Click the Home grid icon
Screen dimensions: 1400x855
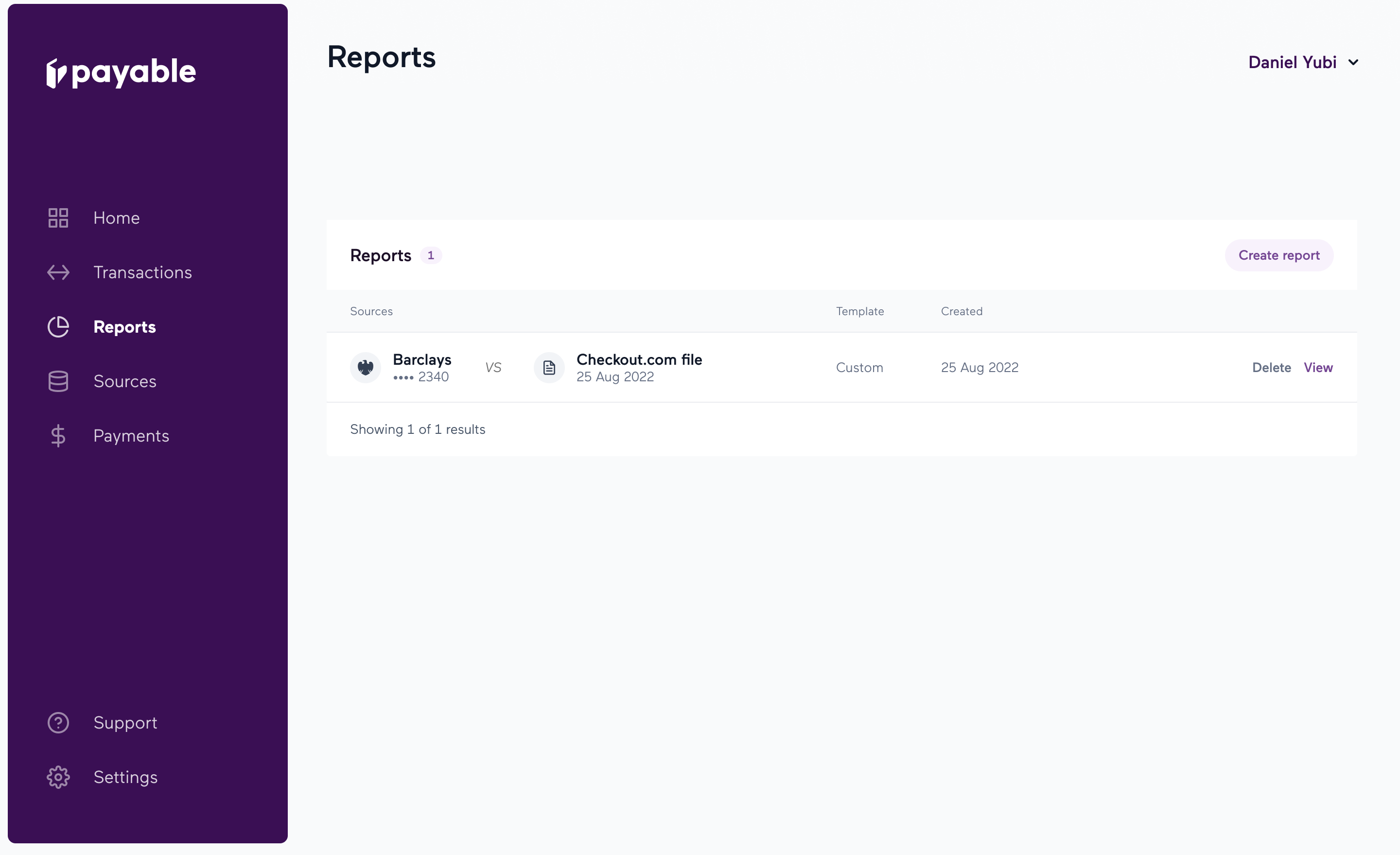point(58,218)
